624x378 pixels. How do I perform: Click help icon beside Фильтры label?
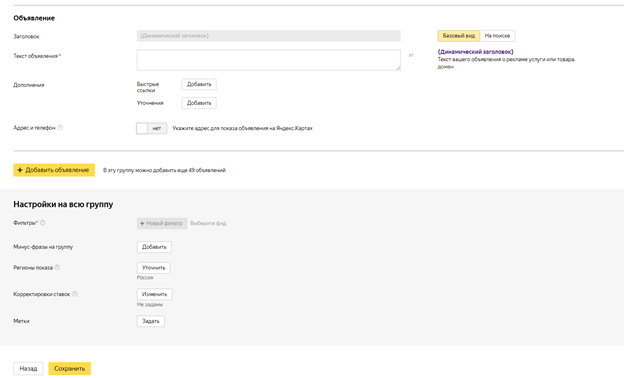[x=43, y=222]
